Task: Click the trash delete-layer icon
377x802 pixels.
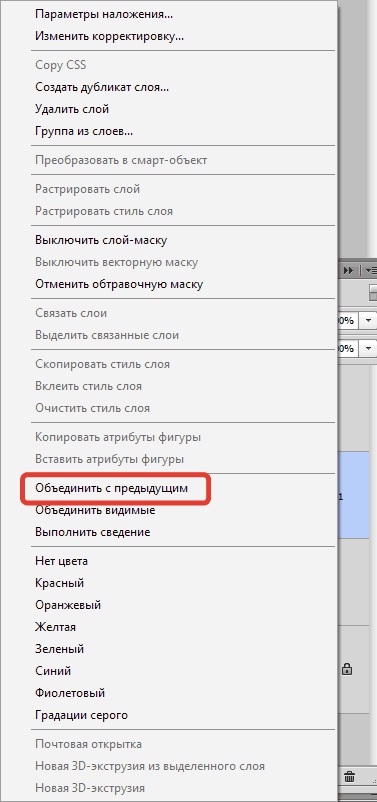Action: (x=349, y=777)
